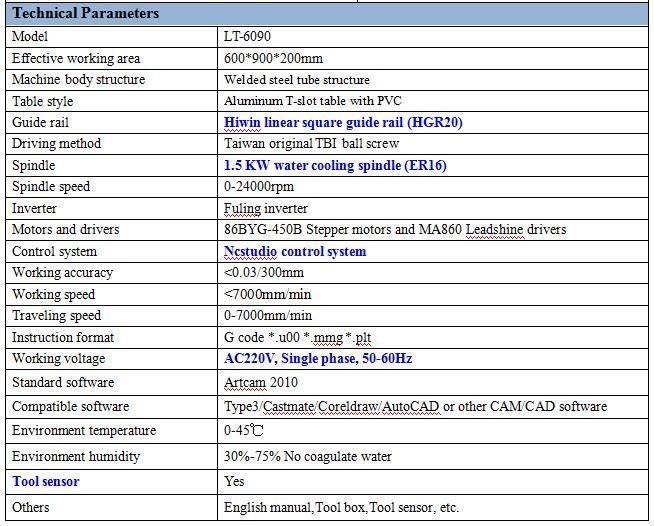654x526 pixels.
Task: Select the 'Table style' label
Action: [x=43, y=101]
